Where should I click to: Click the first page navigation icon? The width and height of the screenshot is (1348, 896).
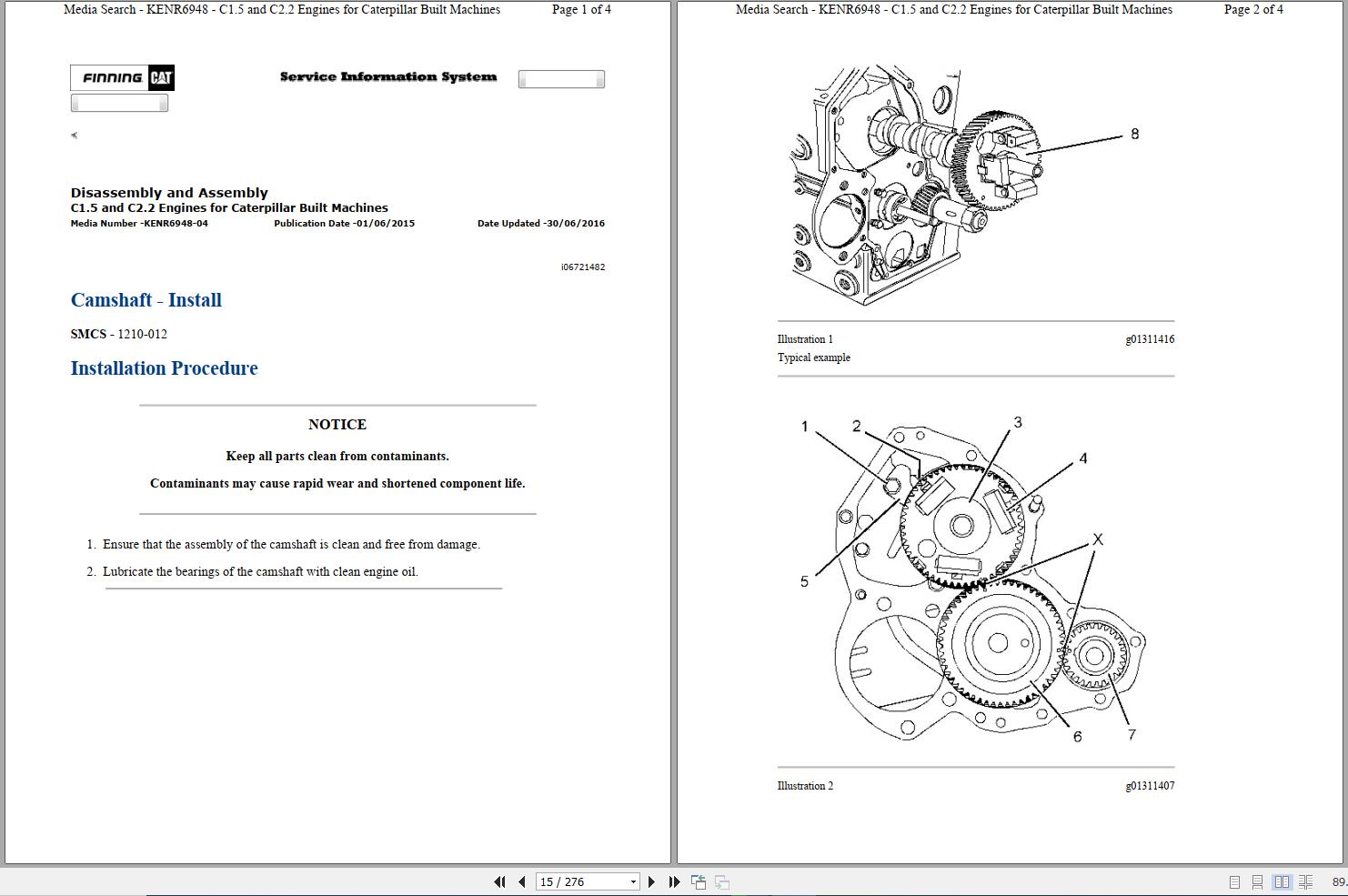[499, 881]
